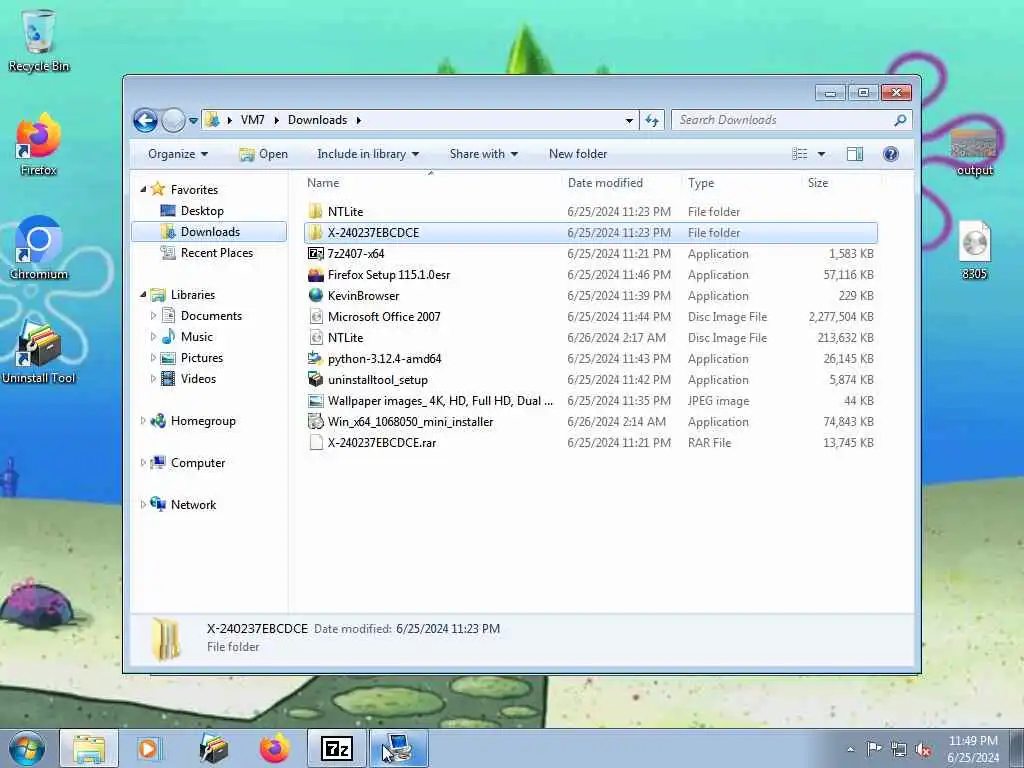This screenshot has width=1024, height=768.
Task: Select Microsoft Office 2007 disc image icon
Action: 315,317
